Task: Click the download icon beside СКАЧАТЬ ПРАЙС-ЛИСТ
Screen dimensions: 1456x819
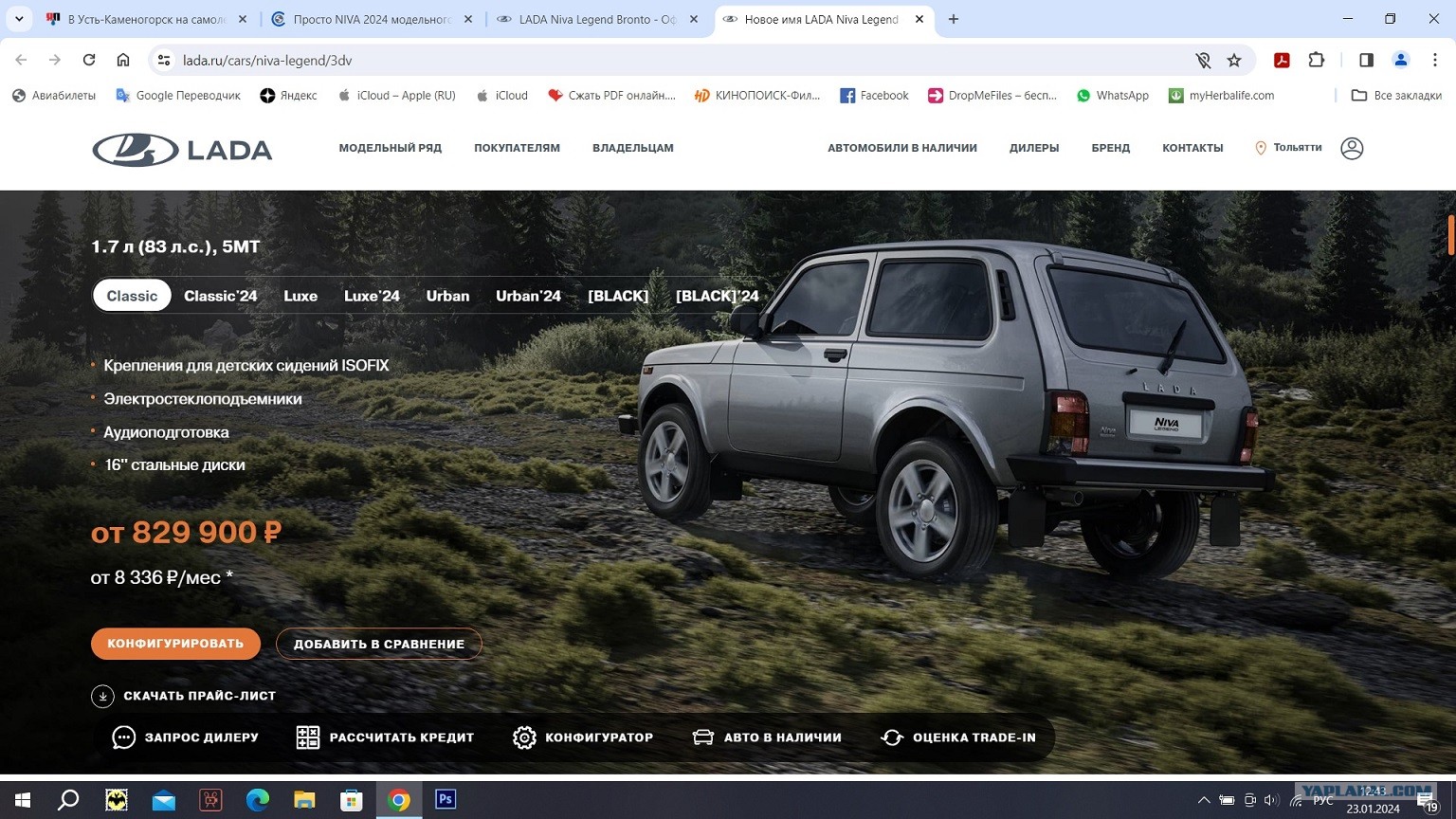Action: pos(102,696)
